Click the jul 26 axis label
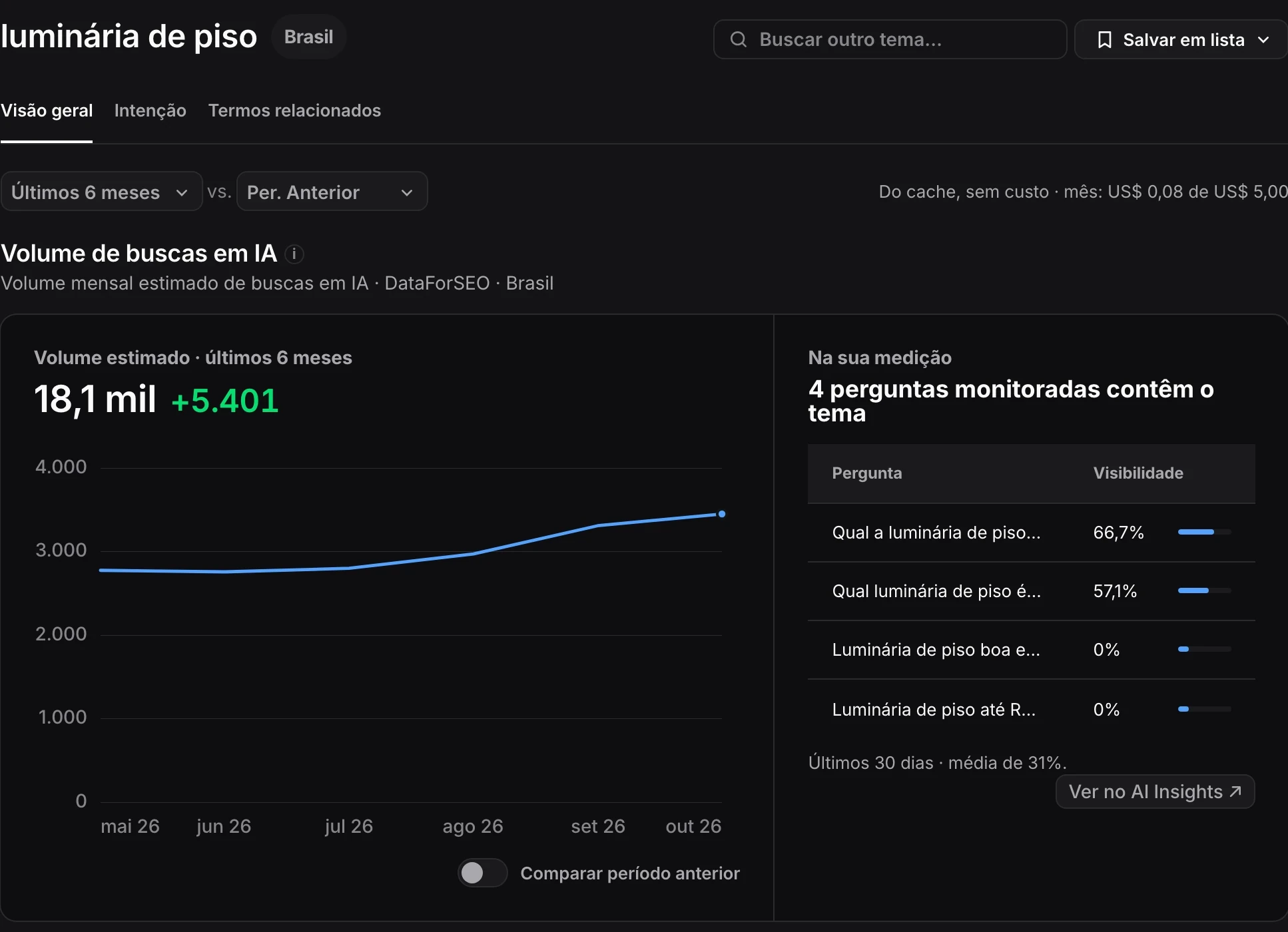This screenshot has height=932, width=1288. (349, 826)
